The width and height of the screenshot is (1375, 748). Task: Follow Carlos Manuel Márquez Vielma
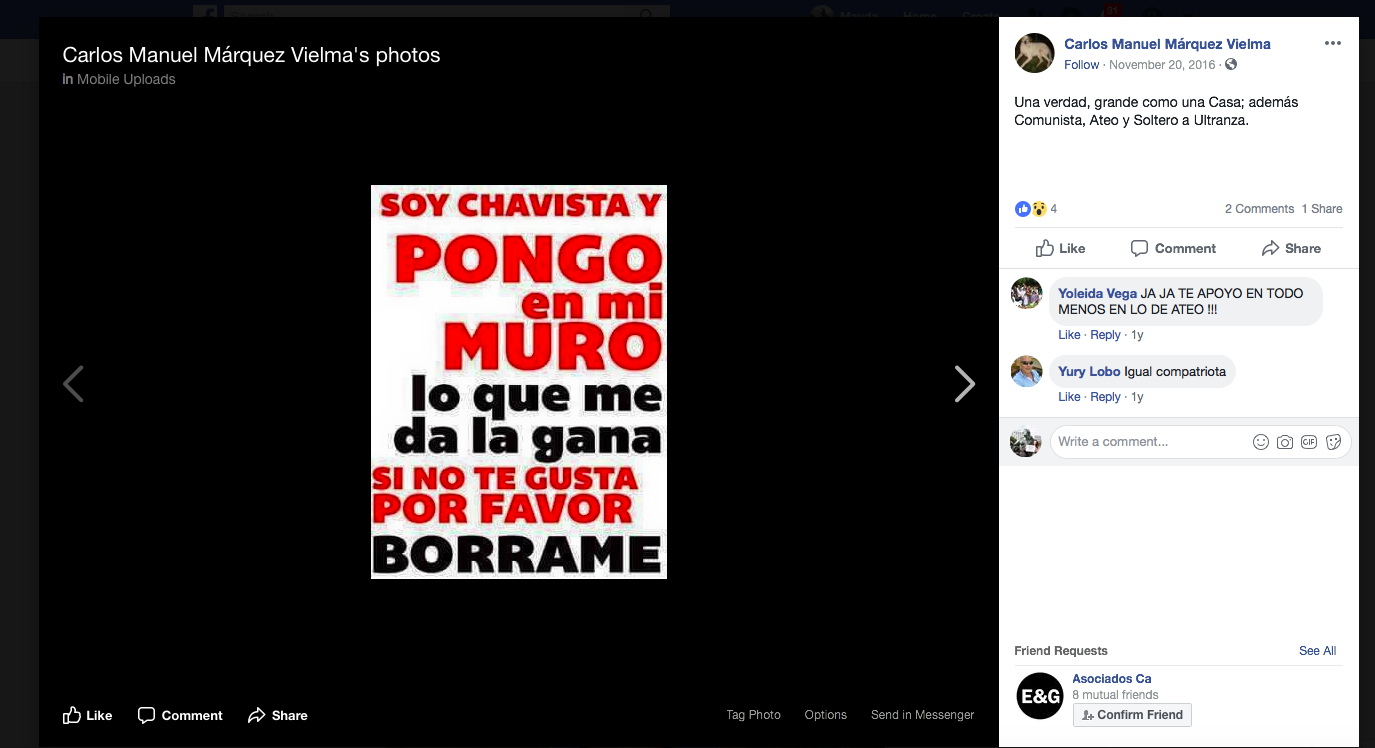coord(1081,65)
